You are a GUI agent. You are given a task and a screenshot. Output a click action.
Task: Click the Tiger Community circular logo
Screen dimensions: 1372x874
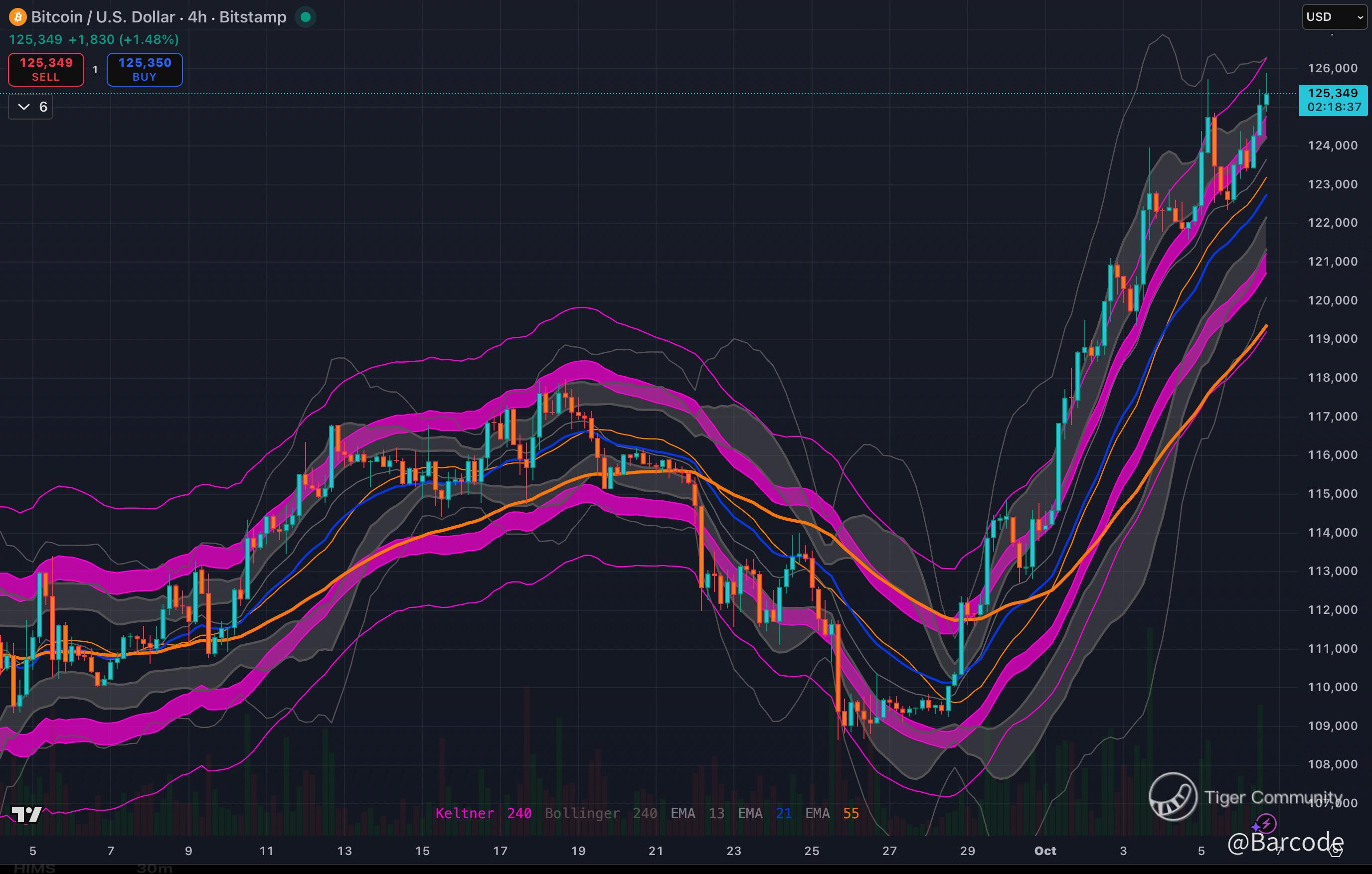tap(1173, 797)
